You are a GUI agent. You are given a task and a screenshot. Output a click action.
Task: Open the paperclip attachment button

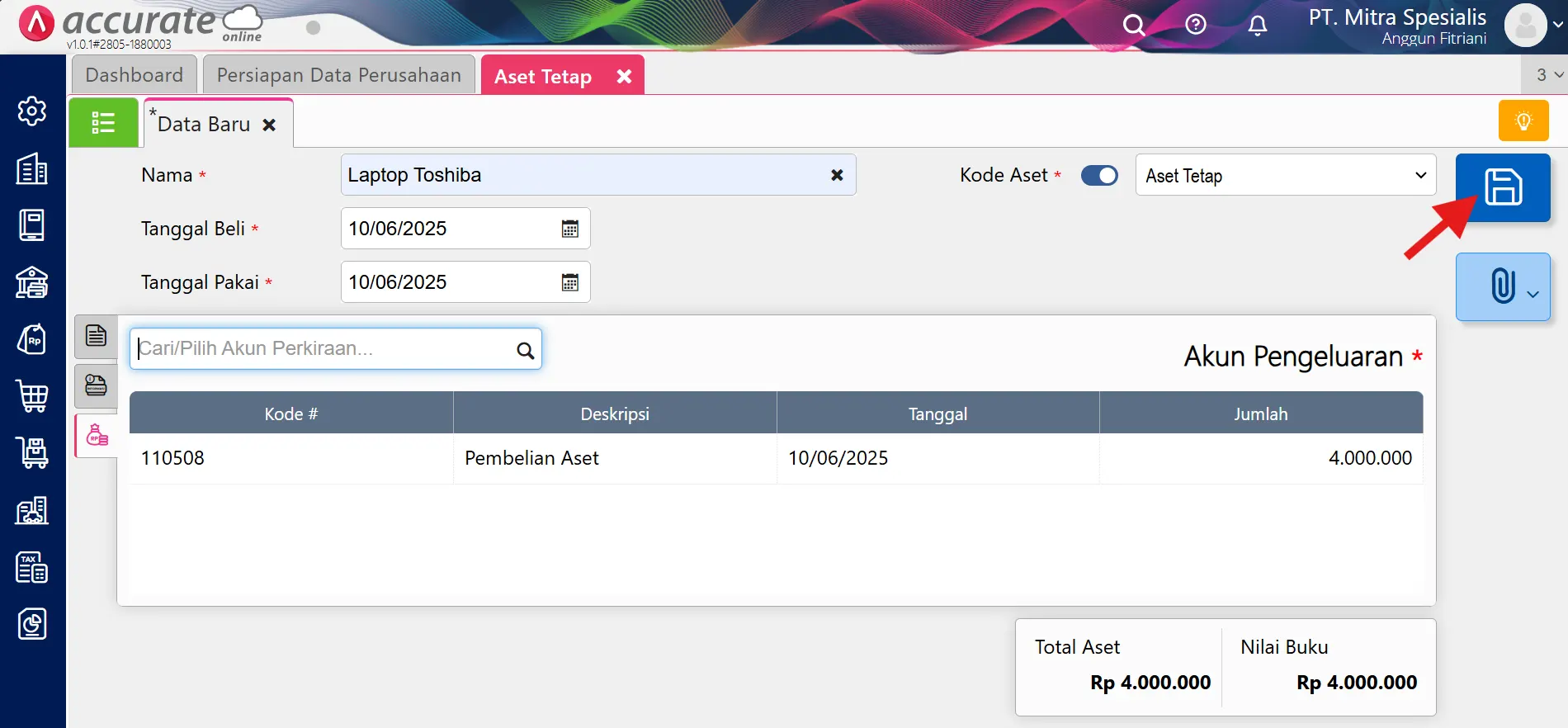click(1503, 286)
